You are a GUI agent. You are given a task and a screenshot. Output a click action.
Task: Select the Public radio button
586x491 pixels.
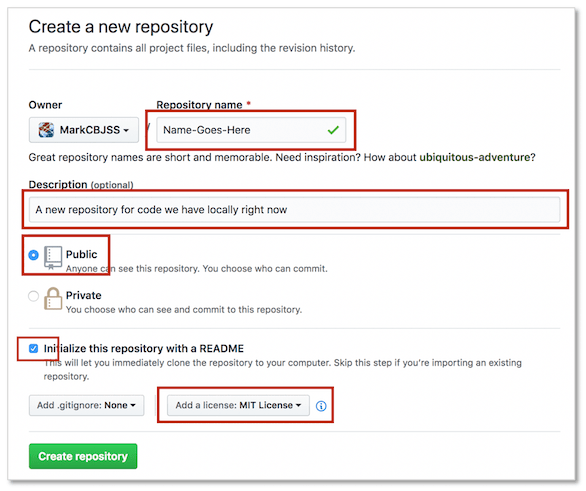click(x=33, y=255)
